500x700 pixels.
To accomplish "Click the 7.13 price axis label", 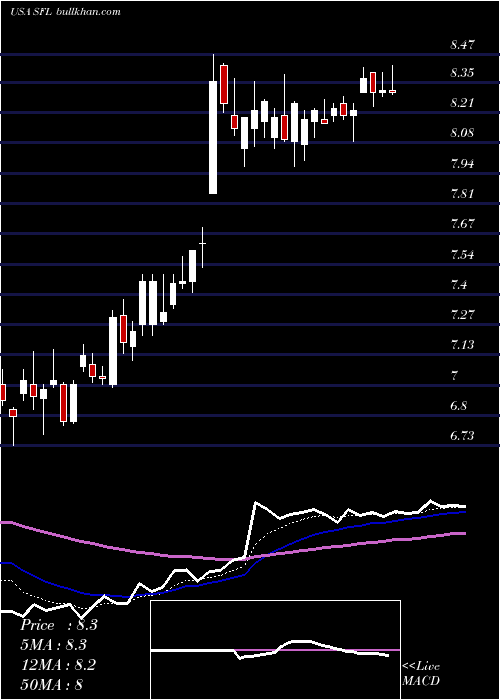I will 462,345.
